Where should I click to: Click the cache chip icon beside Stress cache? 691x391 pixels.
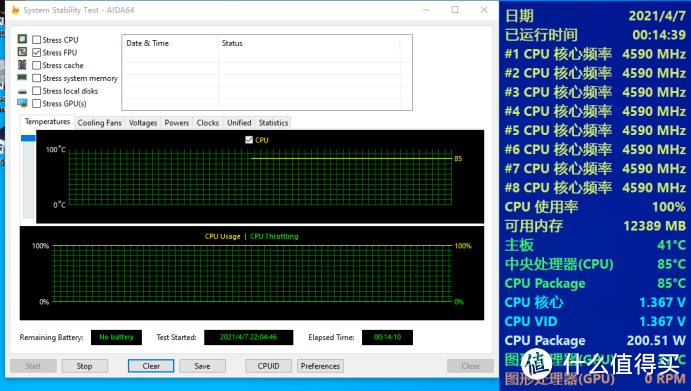22,65
